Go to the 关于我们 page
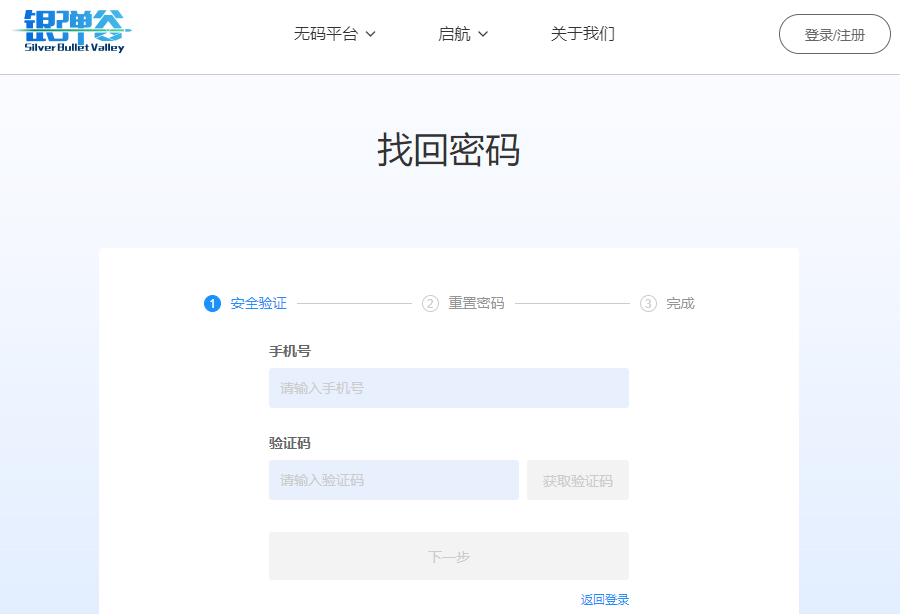 click(x=582, y=34)
